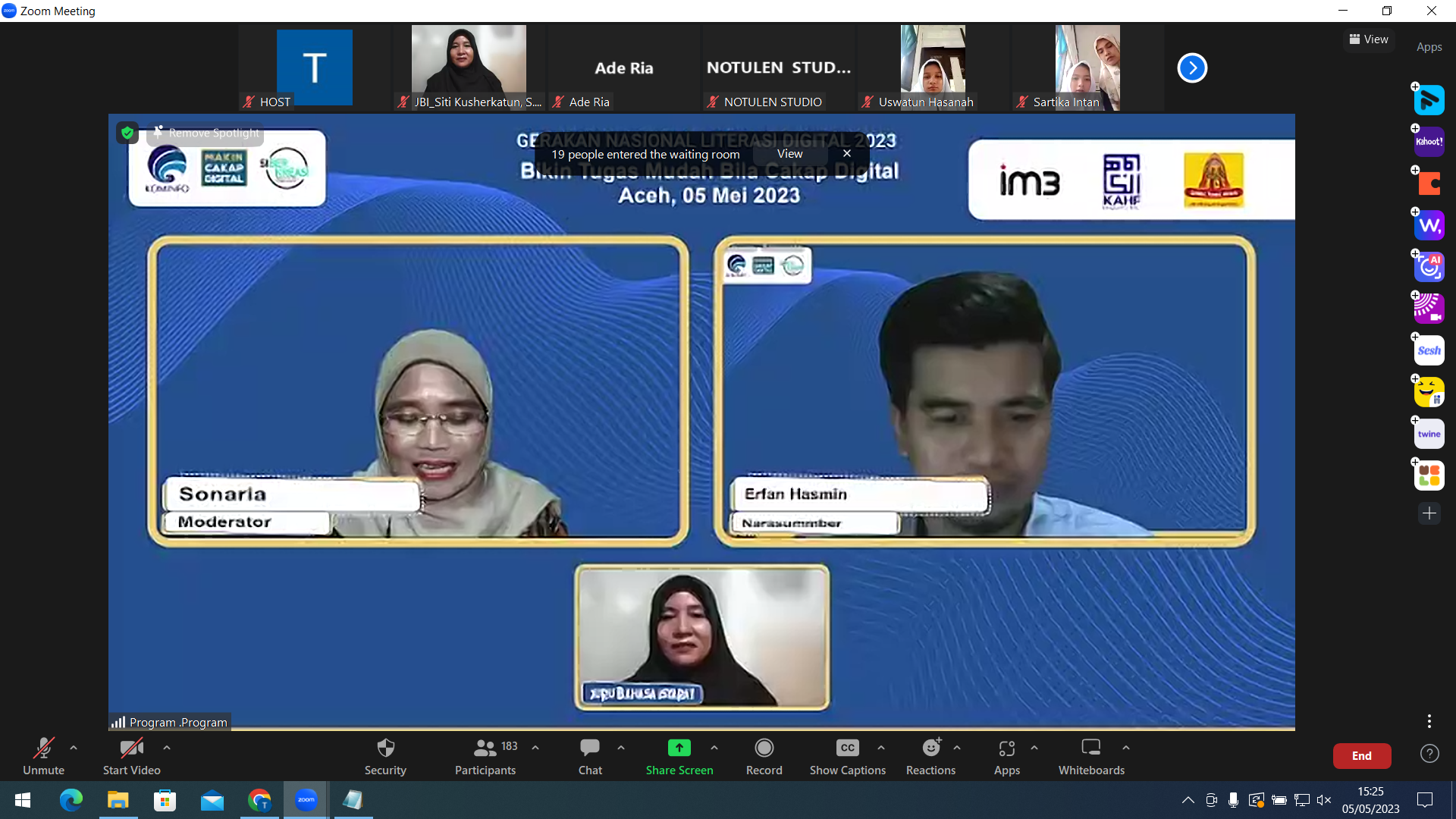Show hidden system tray icons
The height and width of the screenshot is (819, 1456).
click(1188, 800)
